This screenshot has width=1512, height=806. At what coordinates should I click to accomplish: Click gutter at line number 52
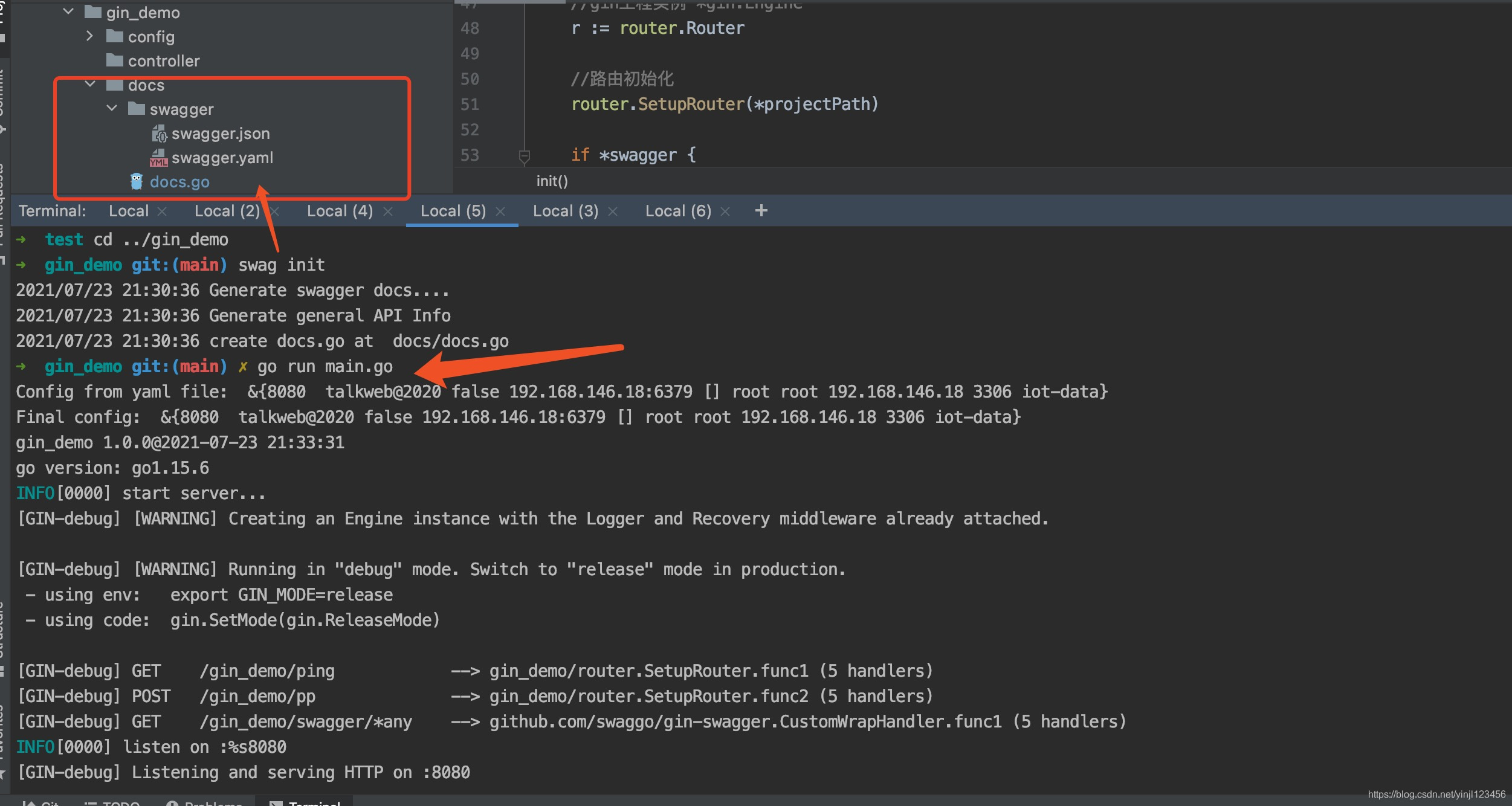[470, 130]
